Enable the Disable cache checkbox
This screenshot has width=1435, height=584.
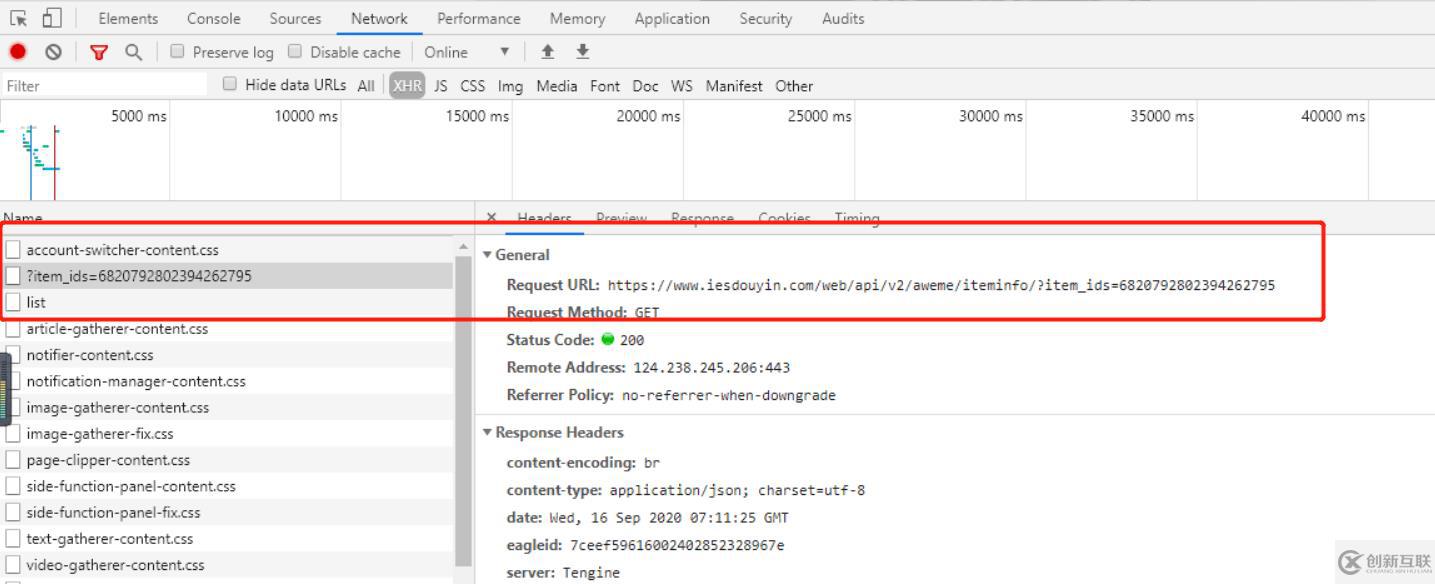point(295,52)
